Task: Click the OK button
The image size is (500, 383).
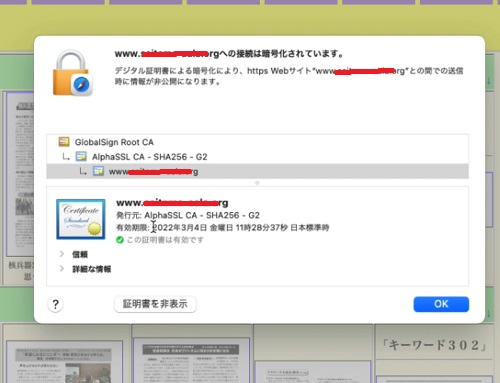Action: pos(441,304)
